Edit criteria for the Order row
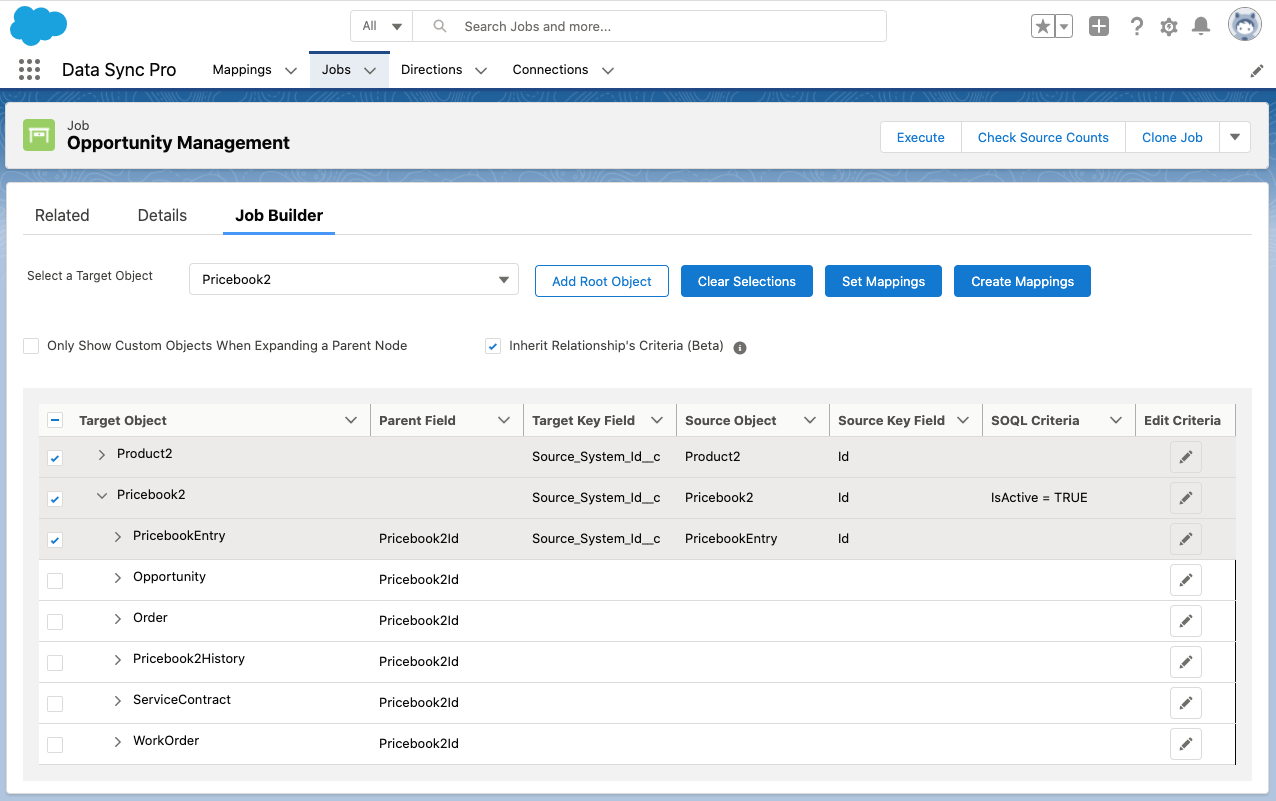 [x=1186, y=621]
